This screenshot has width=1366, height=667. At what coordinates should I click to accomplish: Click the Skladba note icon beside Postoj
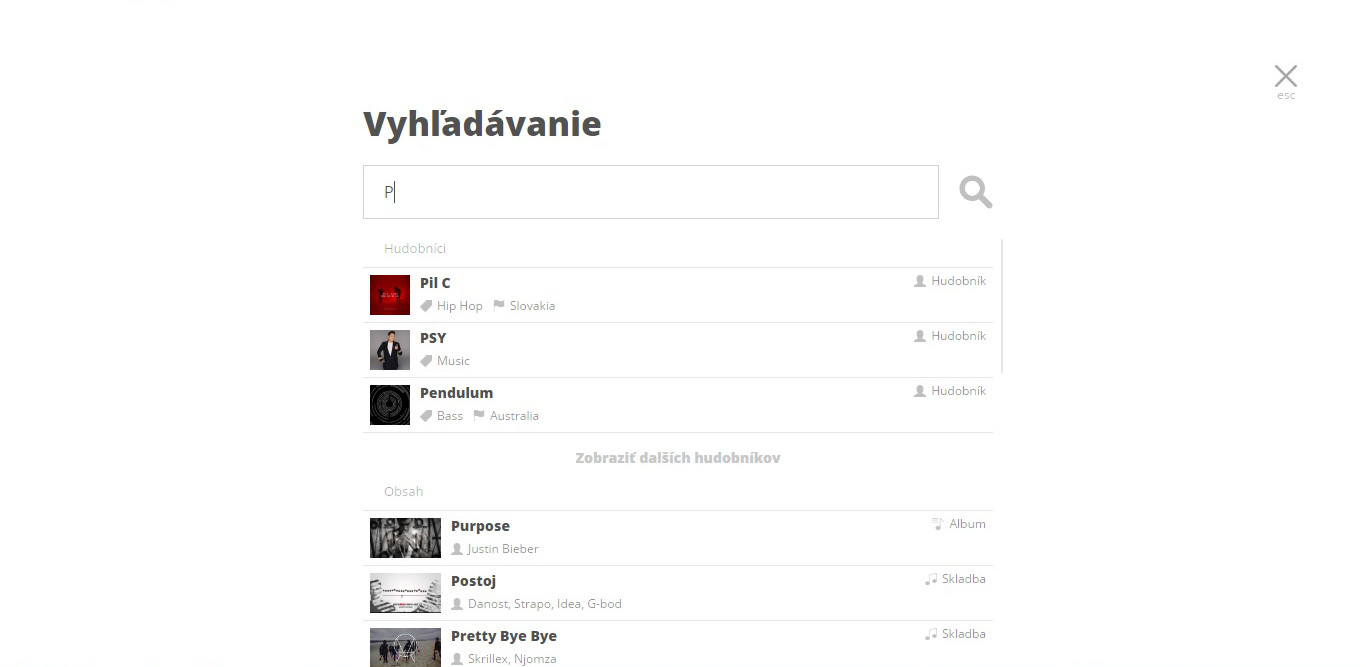[931, 579]
